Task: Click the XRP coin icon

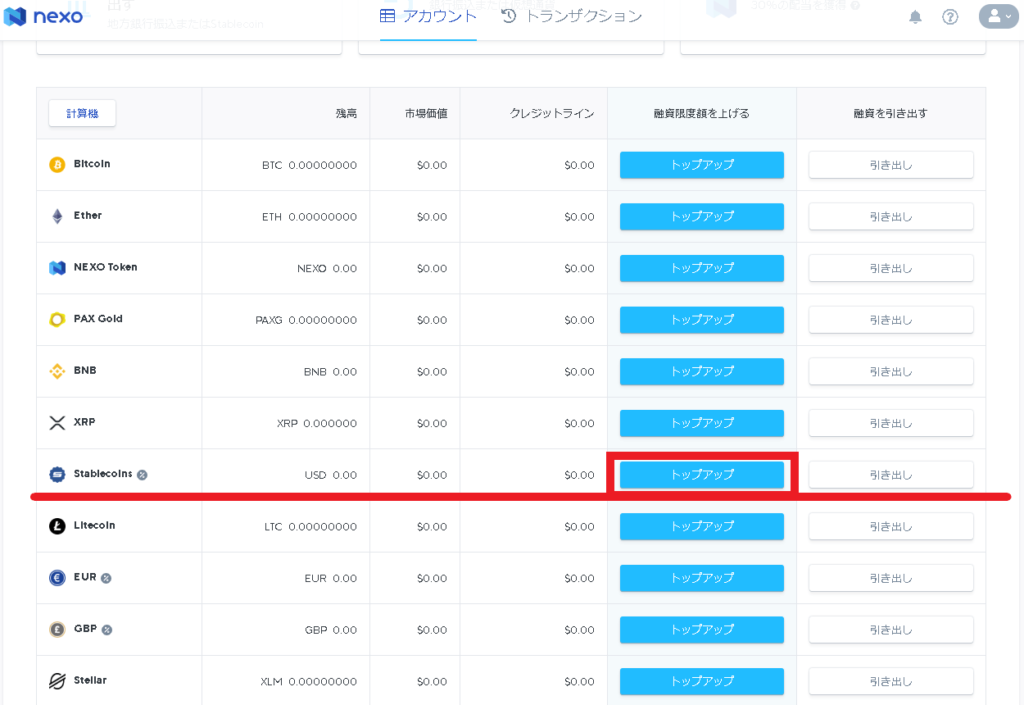Action: (x=57, y=423)
